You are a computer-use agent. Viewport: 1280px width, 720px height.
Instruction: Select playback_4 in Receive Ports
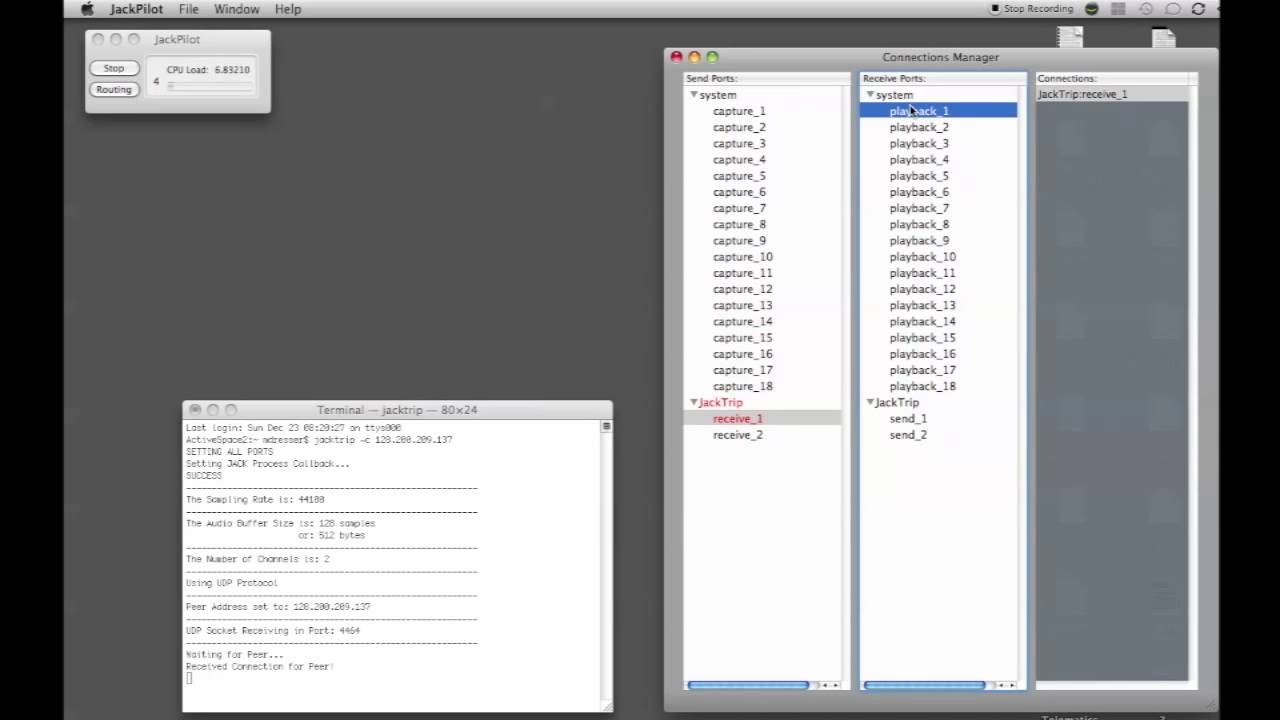[919, 160]
